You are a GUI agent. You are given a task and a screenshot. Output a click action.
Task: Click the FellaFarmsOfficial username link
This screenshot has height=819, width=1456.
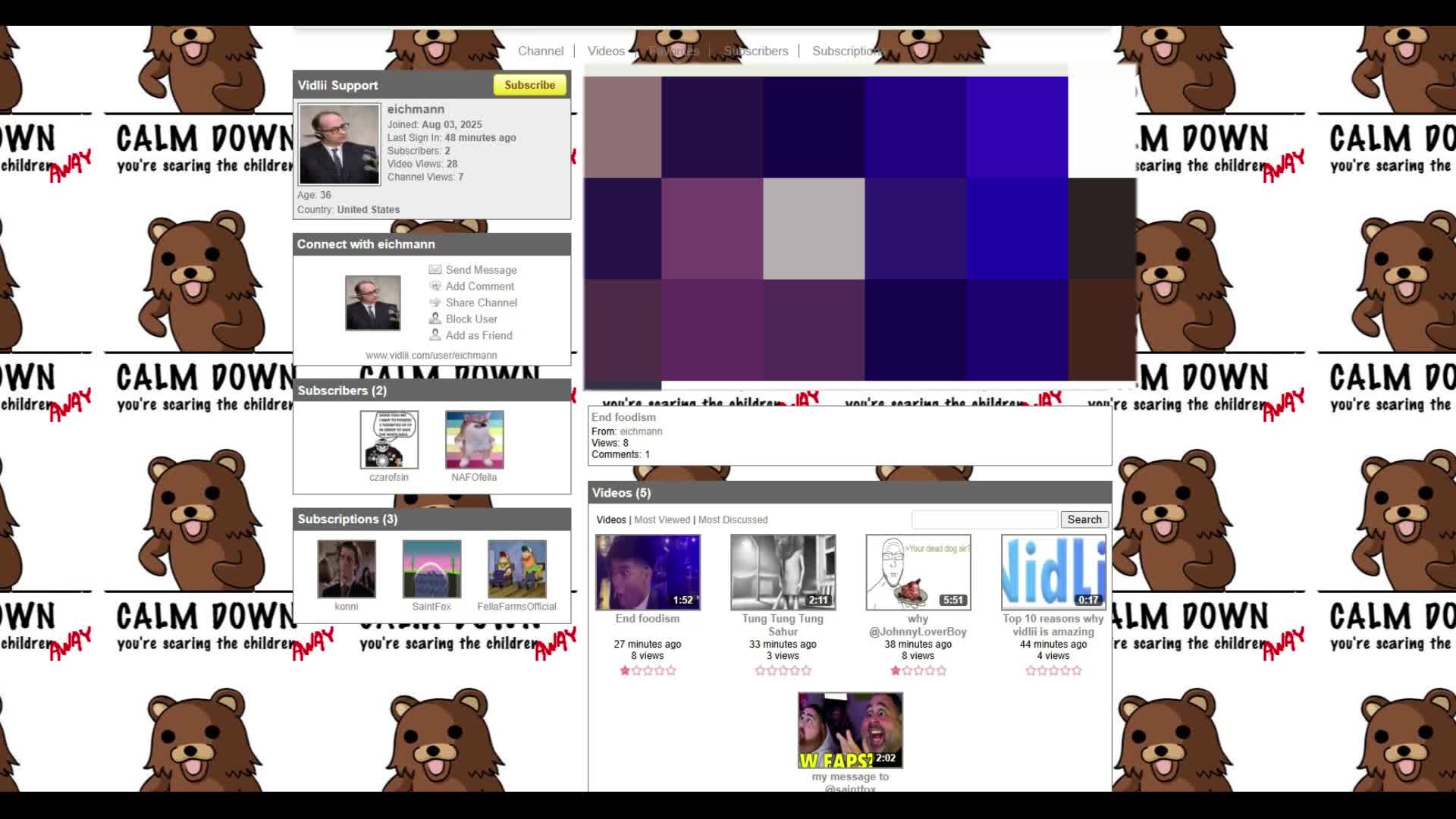tap(516, 606)
